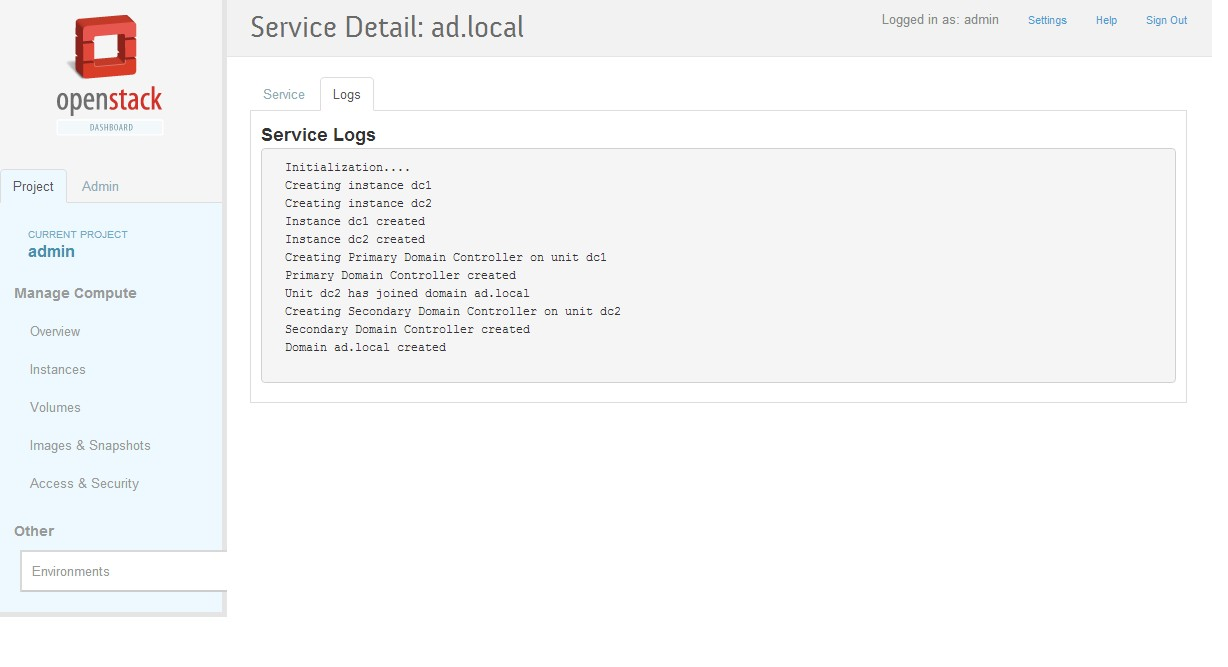Switch to the Admin tab
The width and height of the screenshot is (1228, 667).
100,187
